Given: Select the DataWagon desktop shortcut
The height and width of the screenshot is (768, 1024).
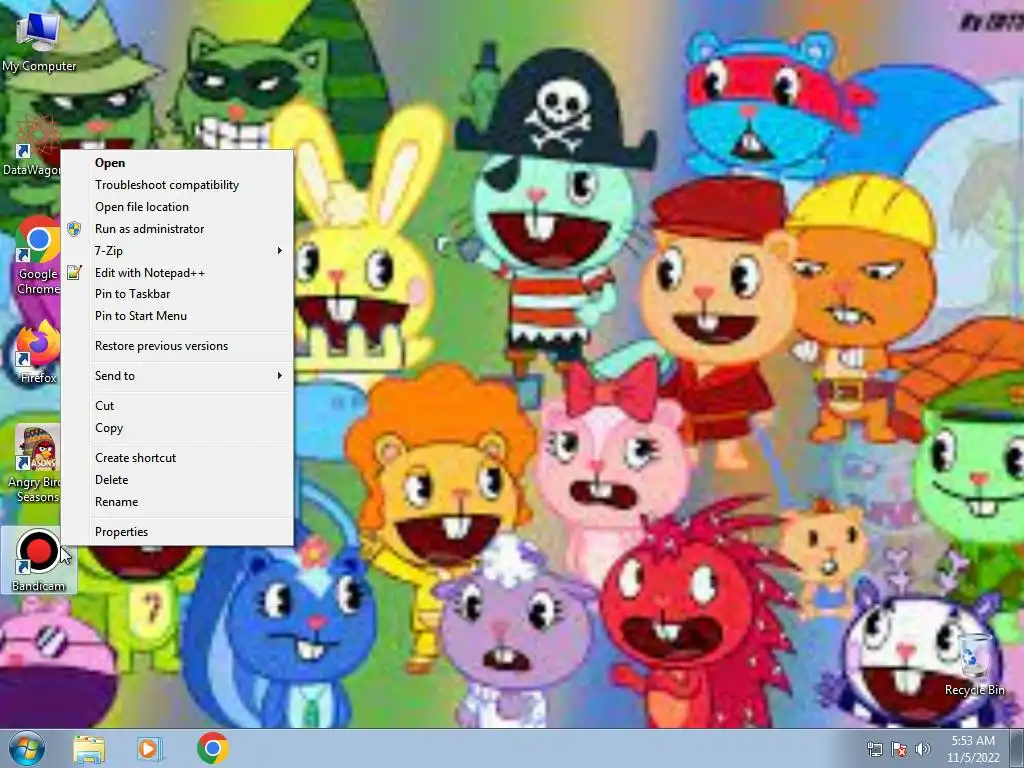Looking at the screenshot, I should point(31,146).
